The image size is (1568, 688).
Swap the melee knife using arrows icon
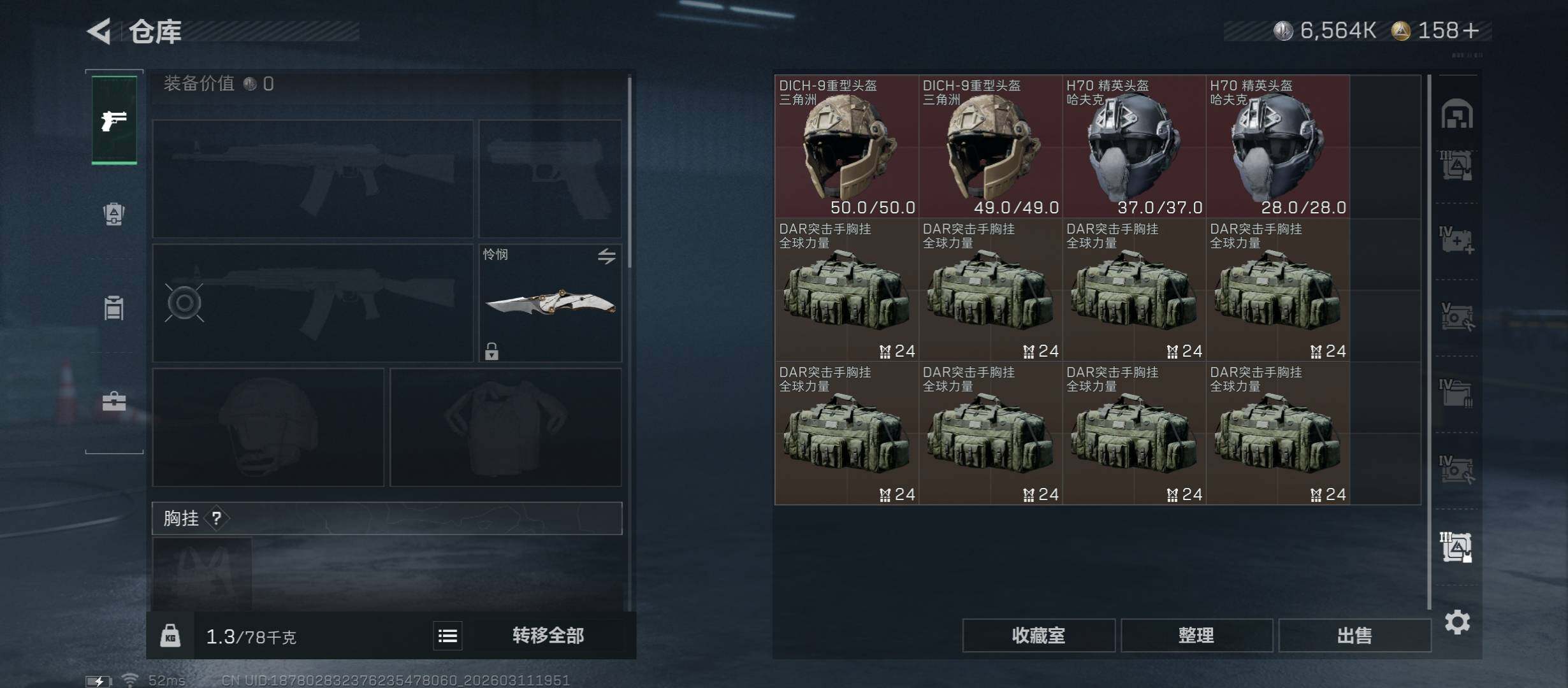[x=607, y=256]
